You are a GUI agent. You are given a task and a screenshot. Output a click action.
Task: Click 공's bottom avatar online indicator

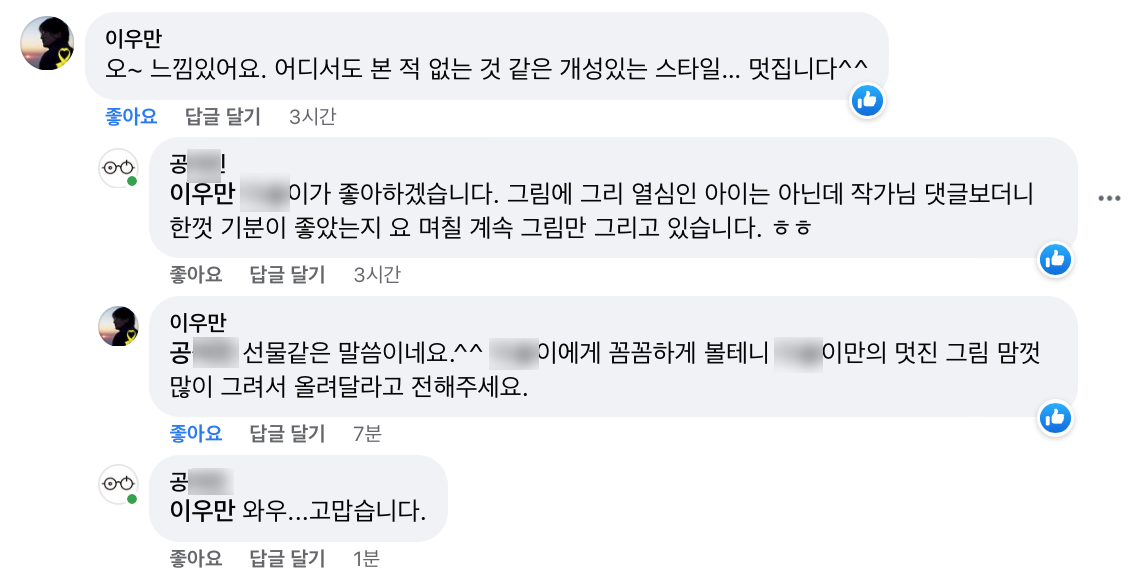pyautogui.click(x=134, y=501)
